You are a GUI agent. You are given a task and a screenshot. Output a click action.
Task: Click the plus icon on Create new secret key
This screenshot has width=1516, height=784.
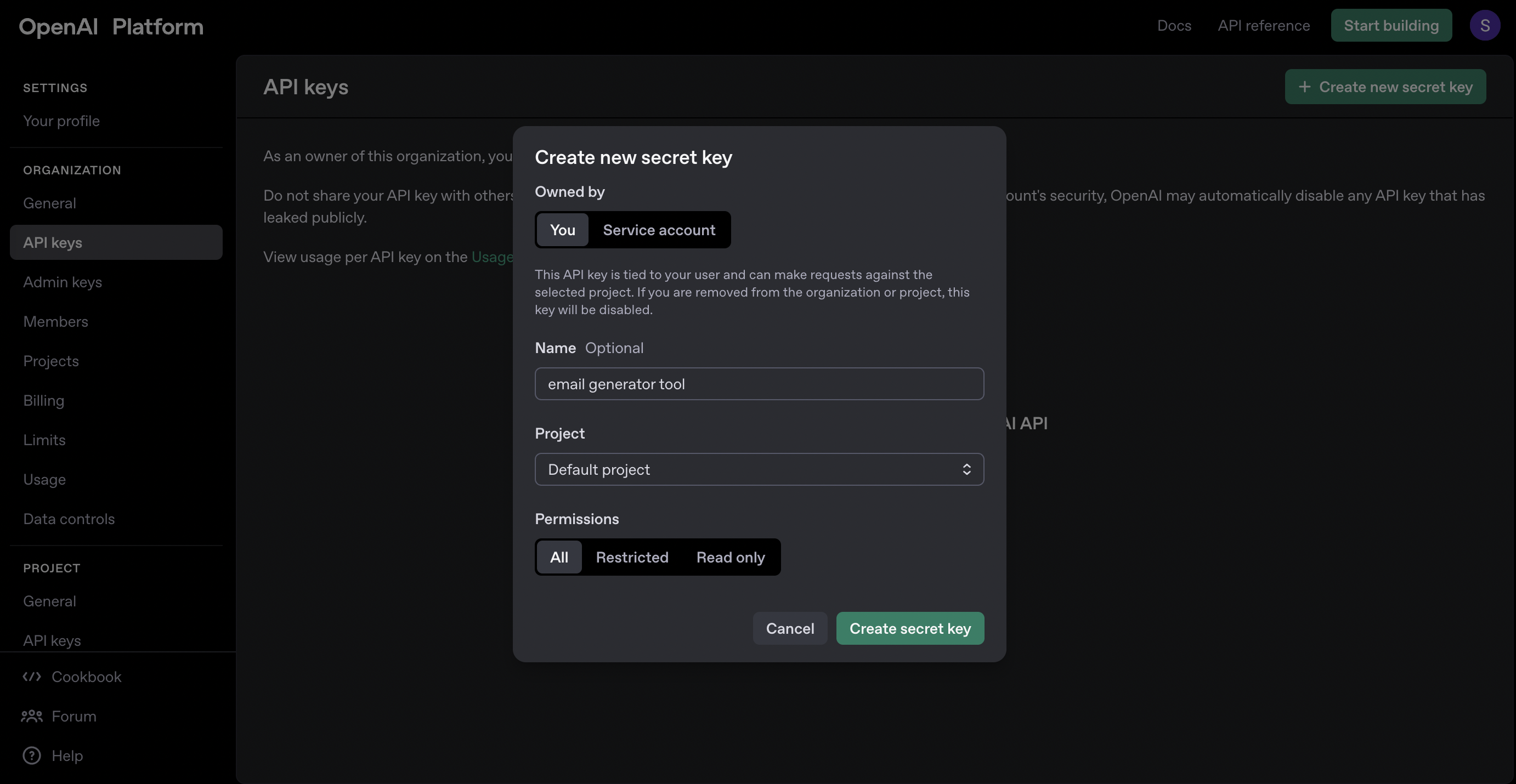point(1305,87)
